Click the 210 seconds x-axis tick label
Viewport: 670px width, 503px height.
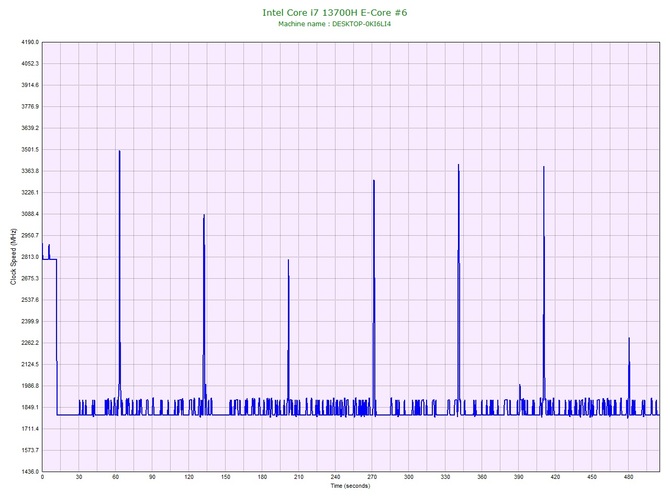[x=299, y=477]
